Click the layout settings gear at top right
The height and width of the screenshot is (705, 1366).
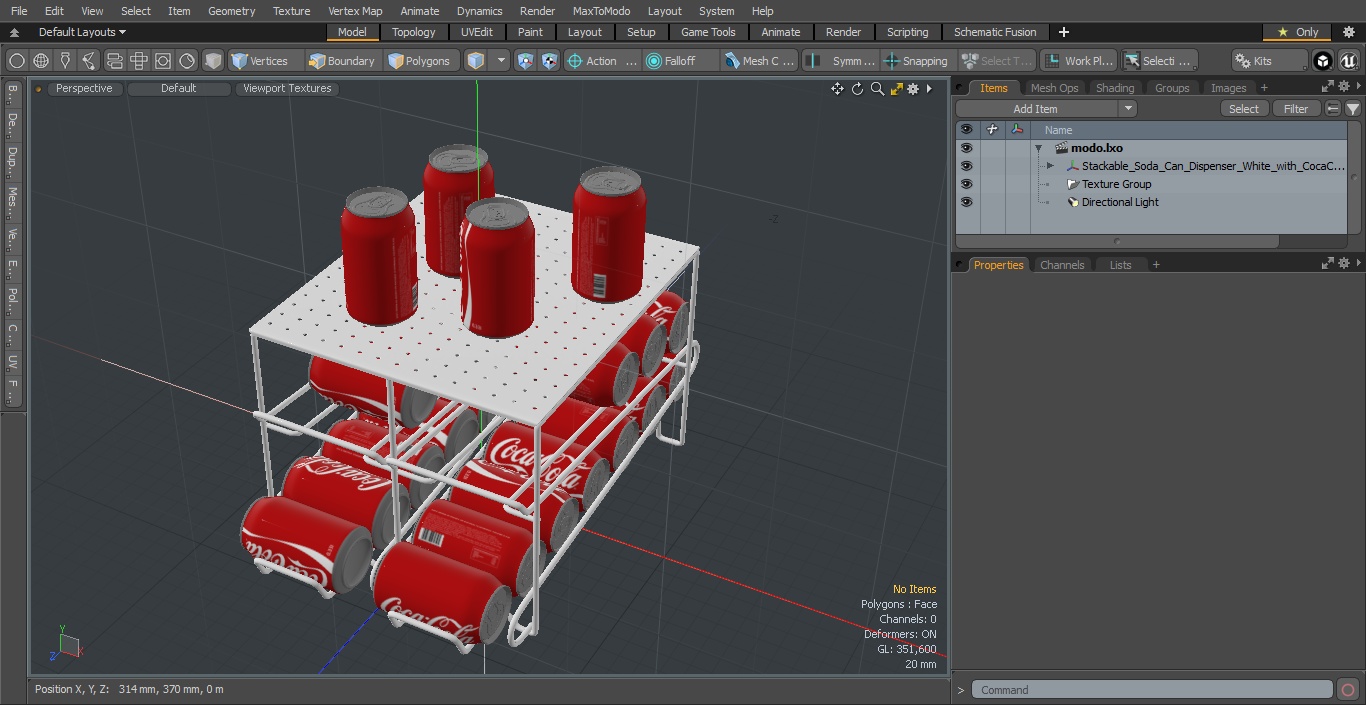point(1348,32)
